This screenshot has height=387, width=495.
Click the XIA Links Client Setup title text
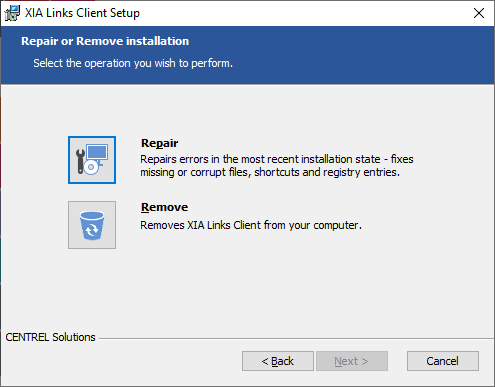point(82,13)
